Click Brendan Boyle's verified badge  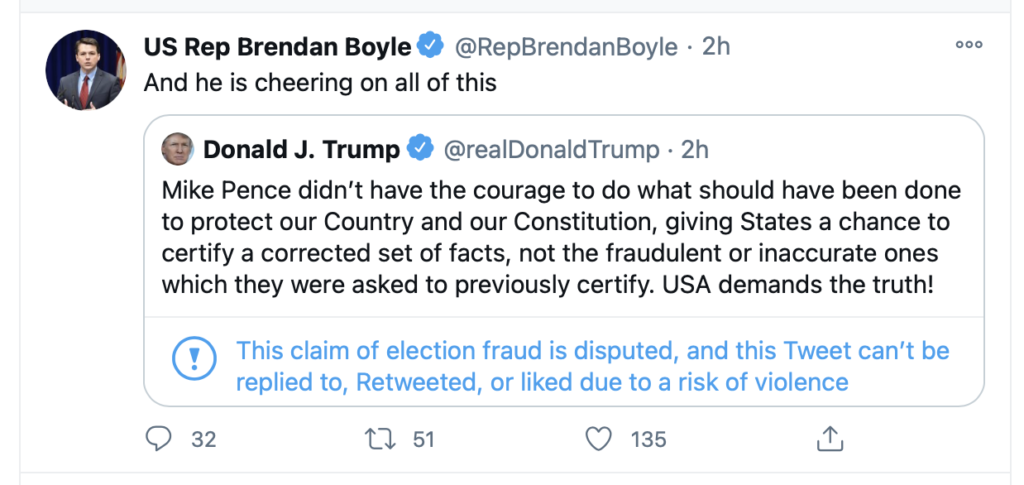point(431,47)
